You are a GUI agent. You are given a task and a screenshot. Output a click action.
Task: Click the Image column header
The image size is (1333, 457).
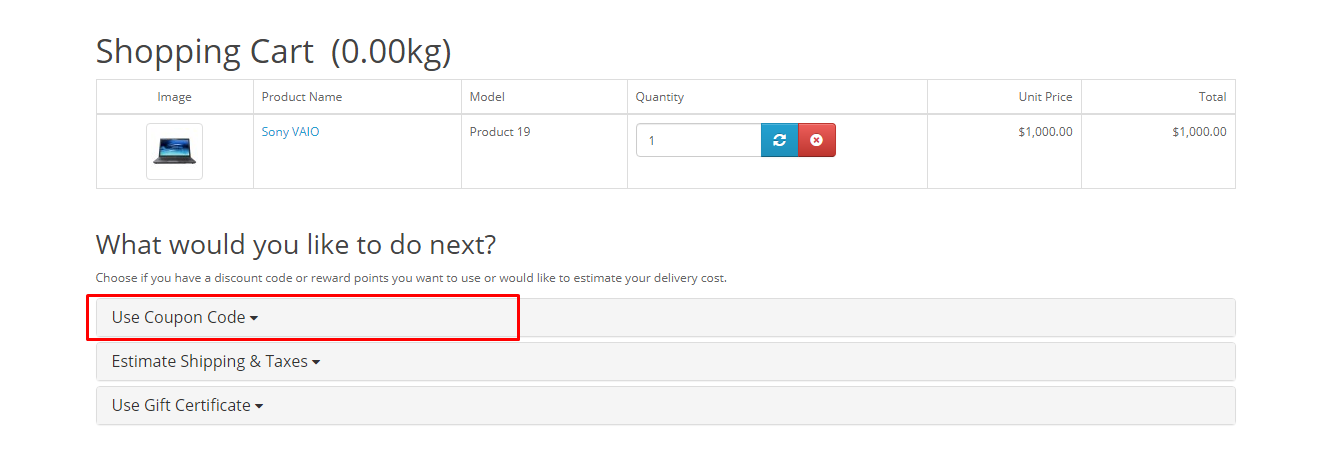pyautogui.click(x=174, y=97)
